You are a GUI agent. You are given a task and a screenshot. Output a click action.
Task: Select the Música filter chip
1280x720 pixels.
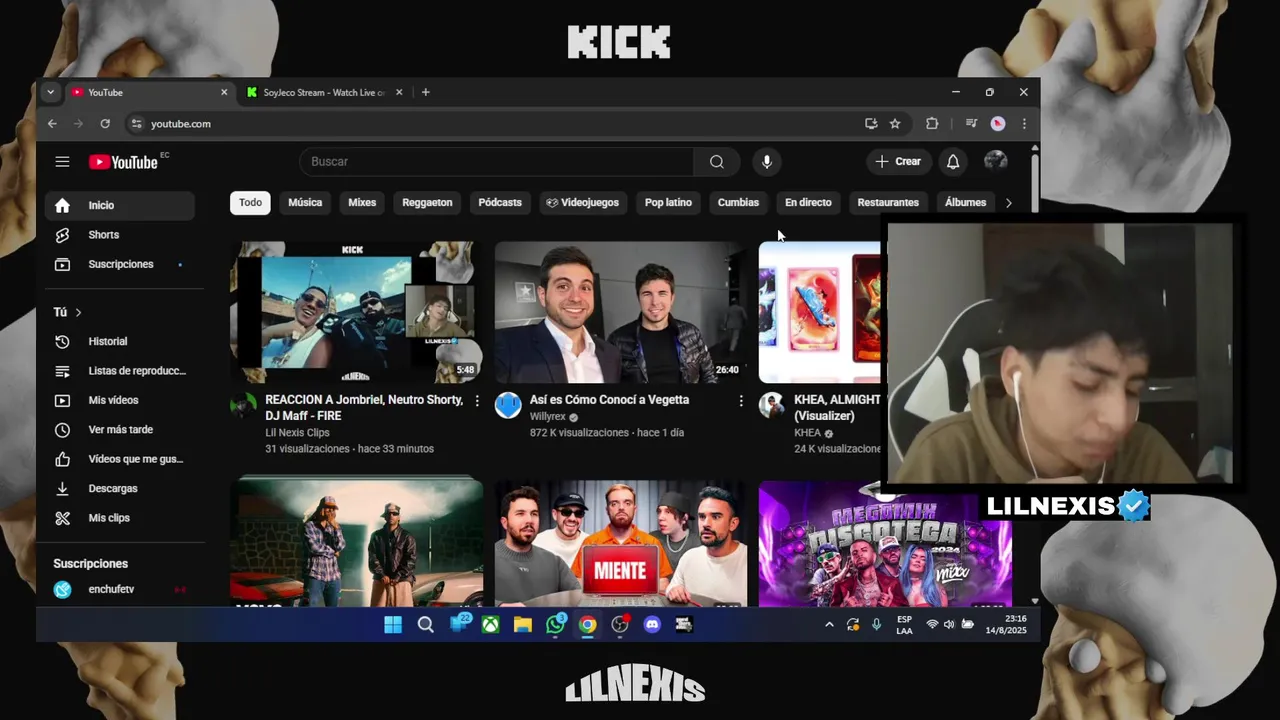(305, 203)
